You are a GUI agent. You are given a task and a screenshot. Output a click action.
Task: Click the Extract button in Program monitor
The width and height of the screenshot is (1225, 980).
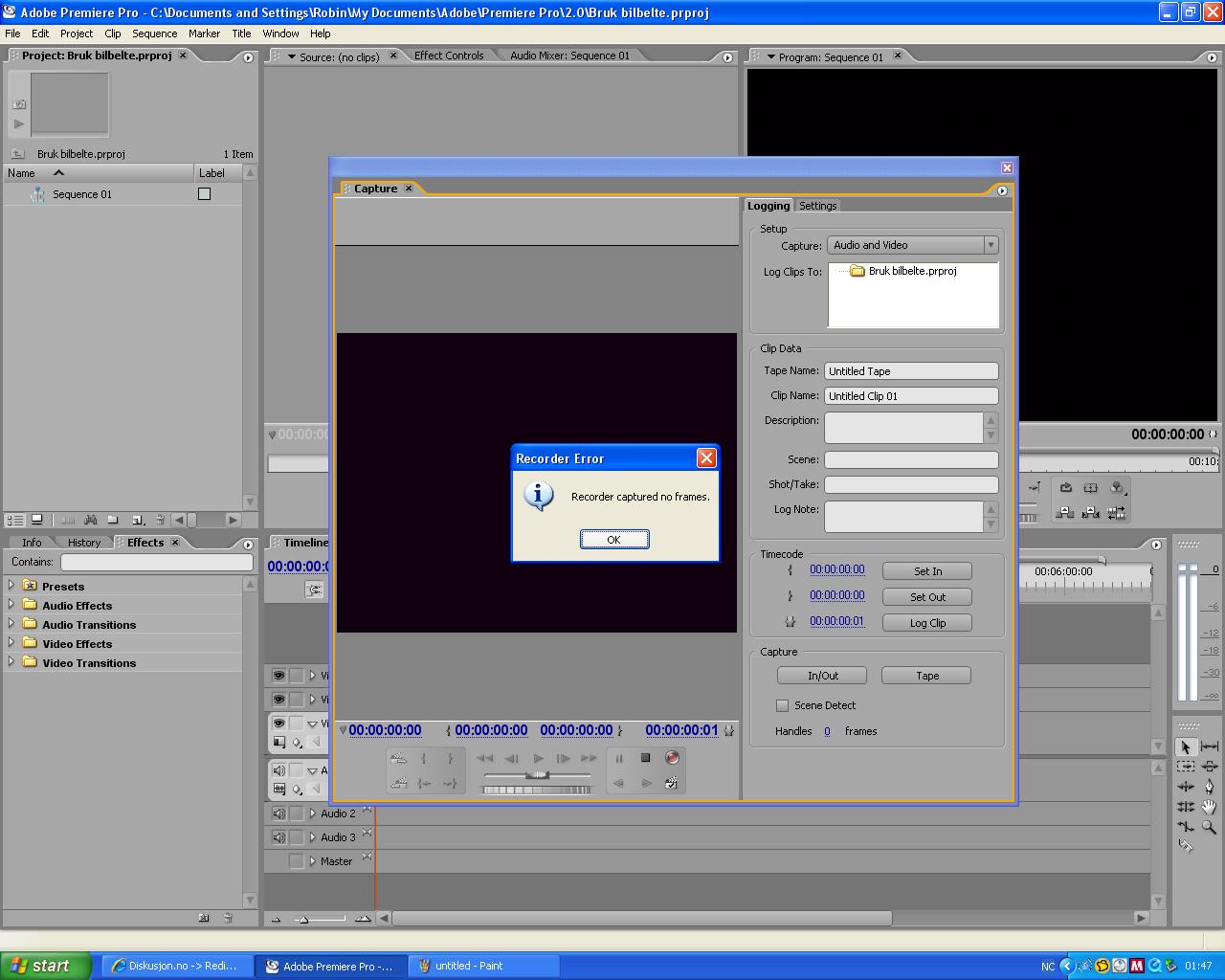point(1091,513)
